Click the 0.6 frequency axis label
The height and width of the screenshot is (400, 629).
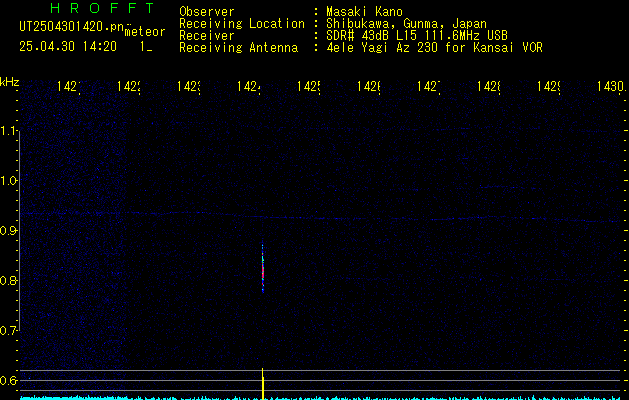tap(9, 380)
